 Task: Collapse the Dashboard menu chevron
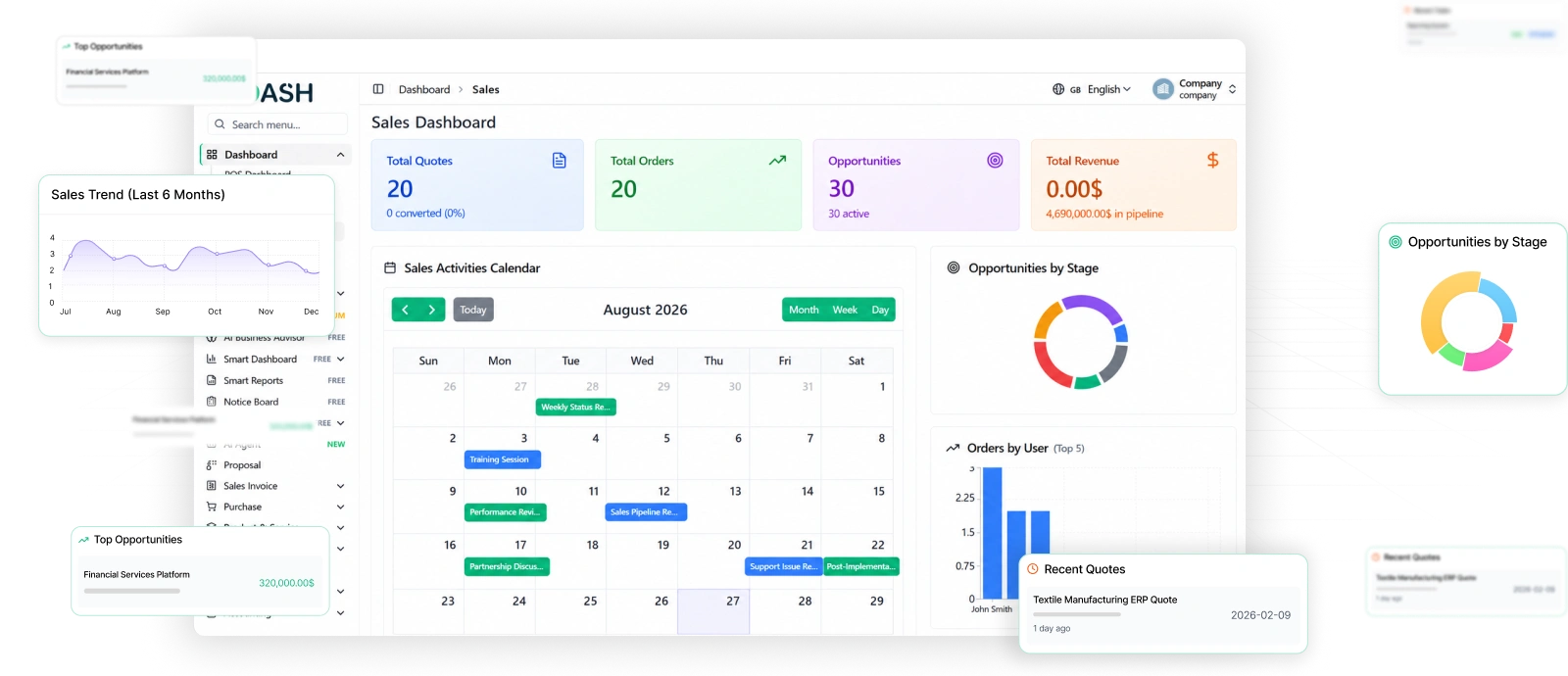tap(340, 155)
